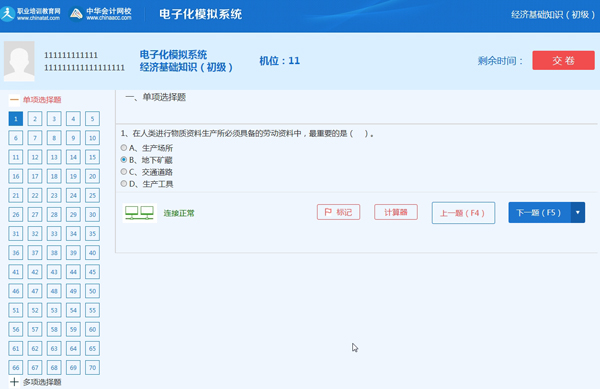This screenshot has height=389, width=600.
Task: Jump to question 25
Action: click(92, 195)
